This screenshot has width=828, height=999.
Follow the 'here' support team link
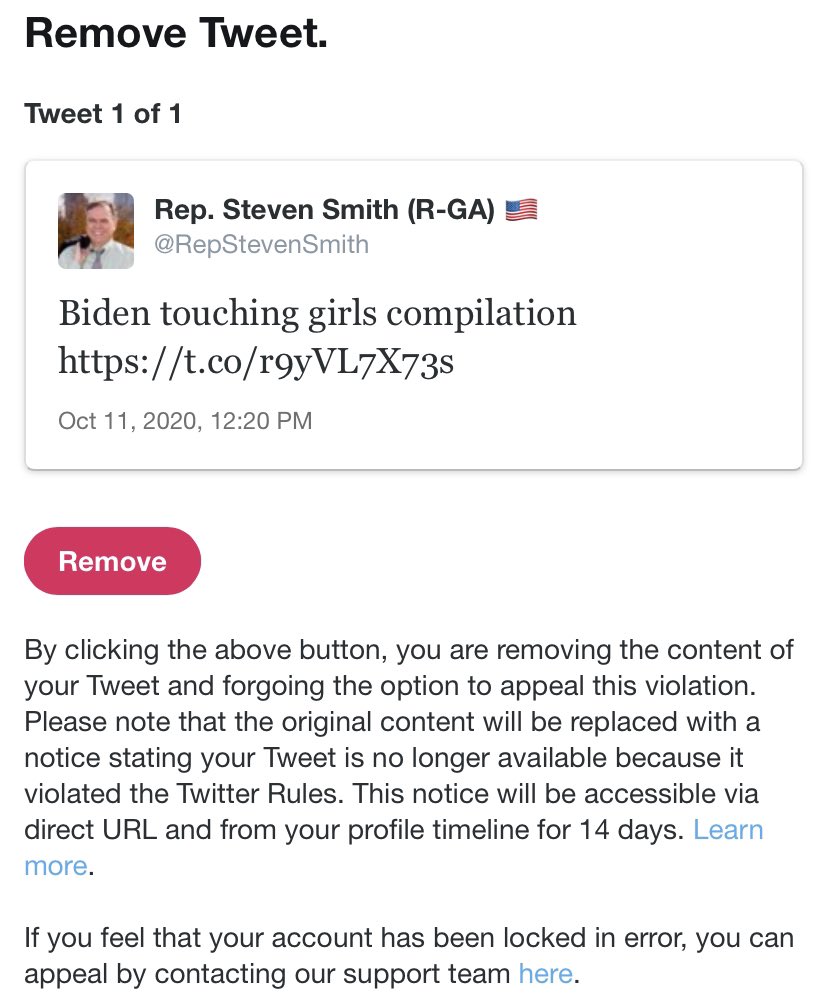[545, 974]
